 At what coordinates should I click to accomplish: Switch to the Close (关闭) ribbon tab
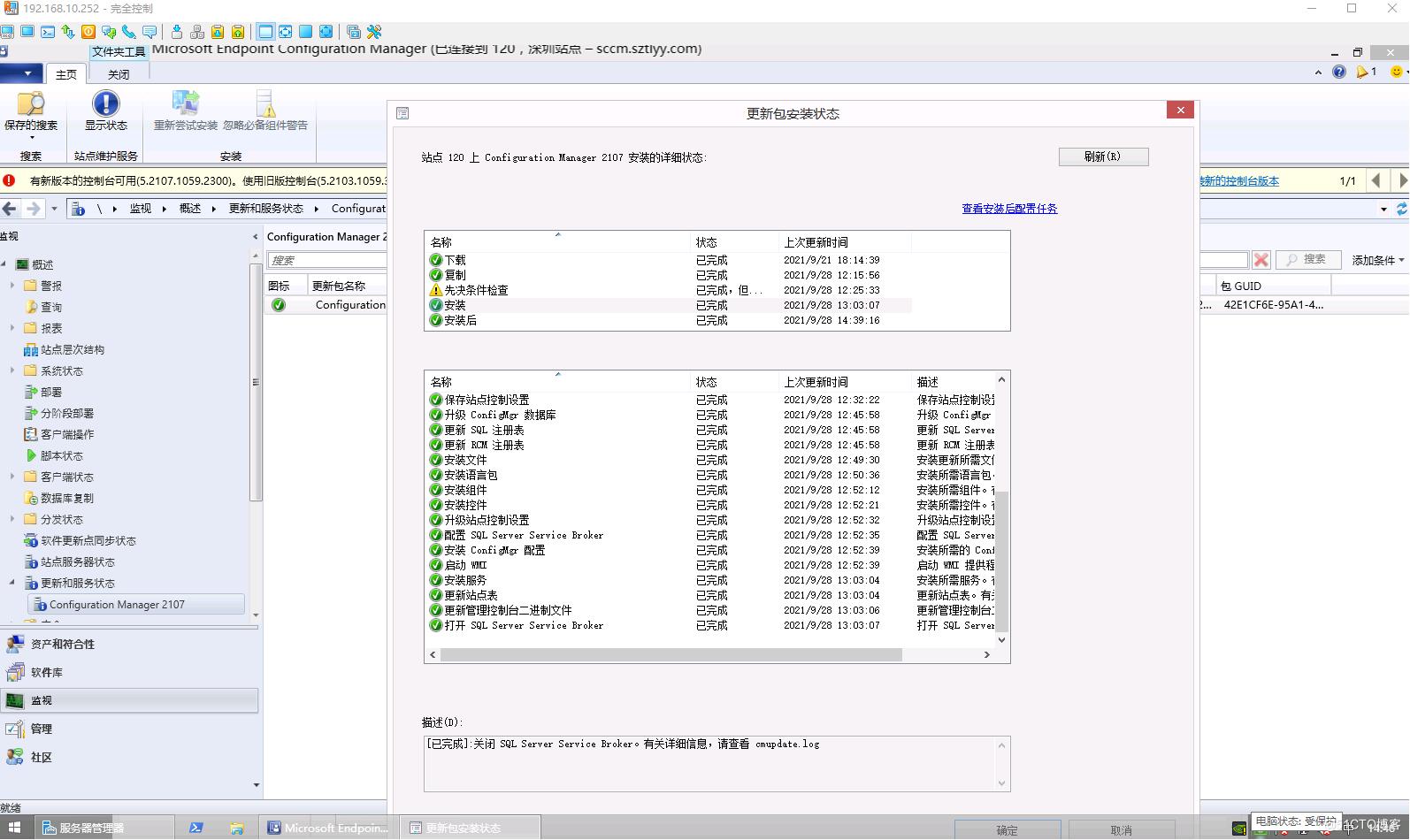(119, 74)
